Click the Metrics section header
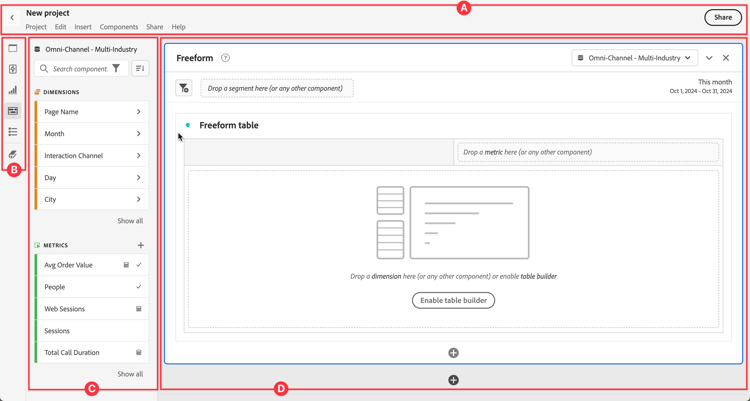 55,245
